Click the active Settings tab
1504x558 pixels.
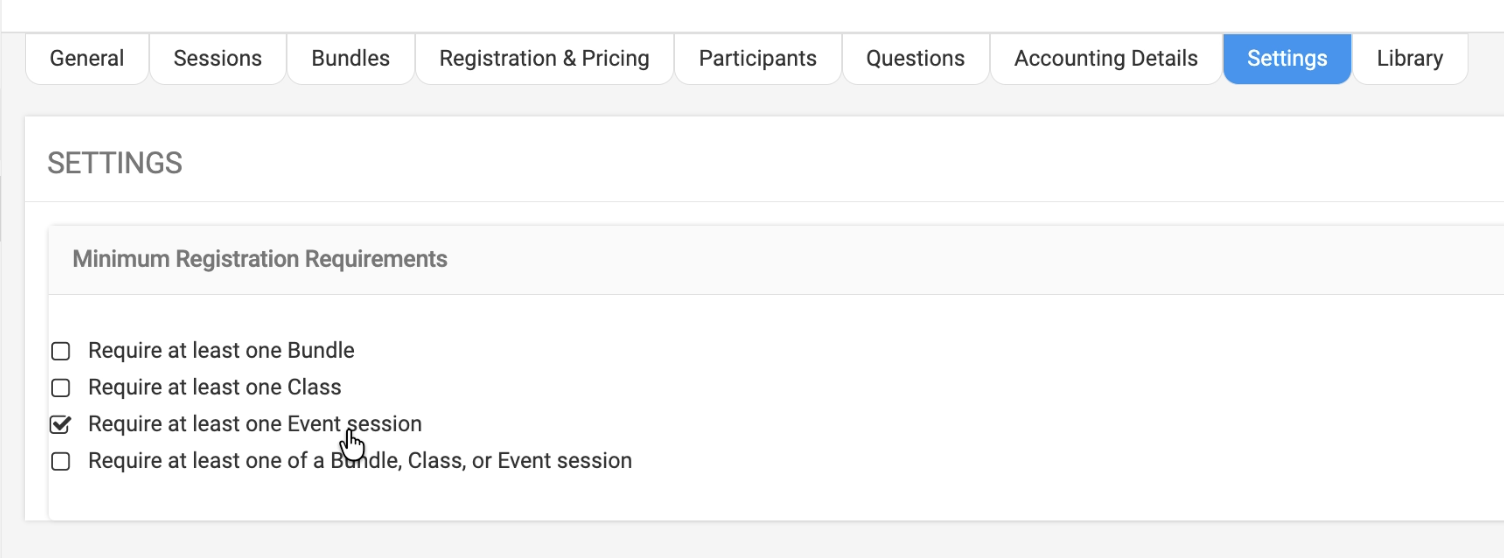[1287, 59]
